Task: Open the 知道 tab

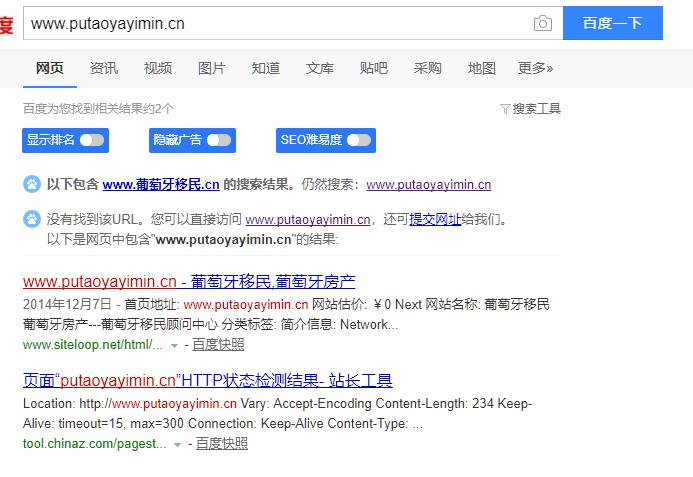Action: coord(266,69)
